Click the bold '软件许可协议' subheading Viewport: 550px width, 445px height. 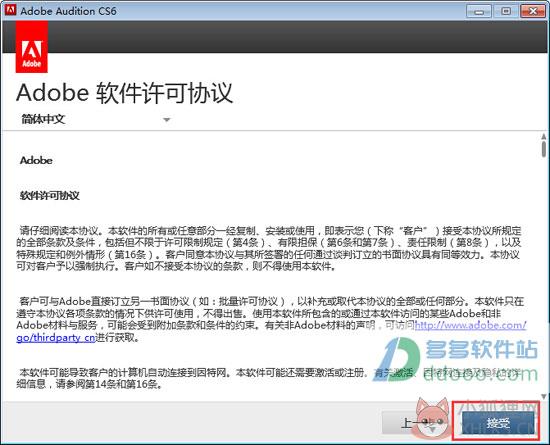(x=50, y=196)
